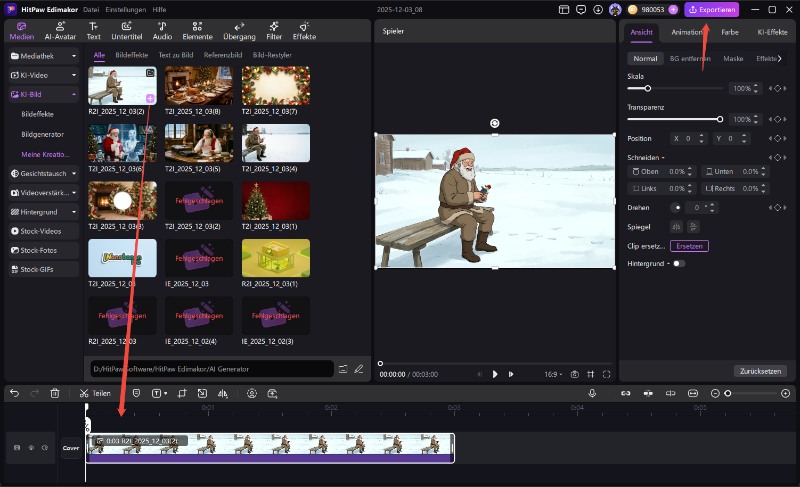Click the timeline zoom in plus icon
800x487 pixels.
pos(785,393)
